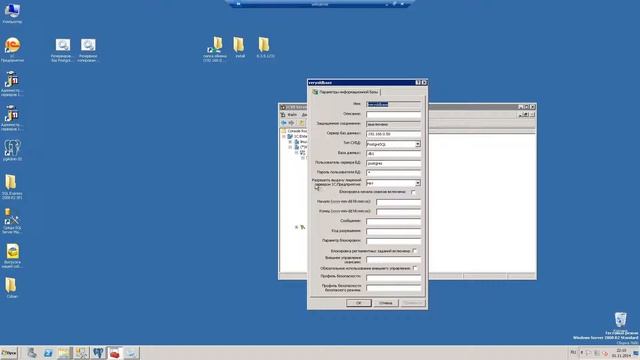
Task: Open the Windows Explorer taskbar icon
Action: point(64,353)
